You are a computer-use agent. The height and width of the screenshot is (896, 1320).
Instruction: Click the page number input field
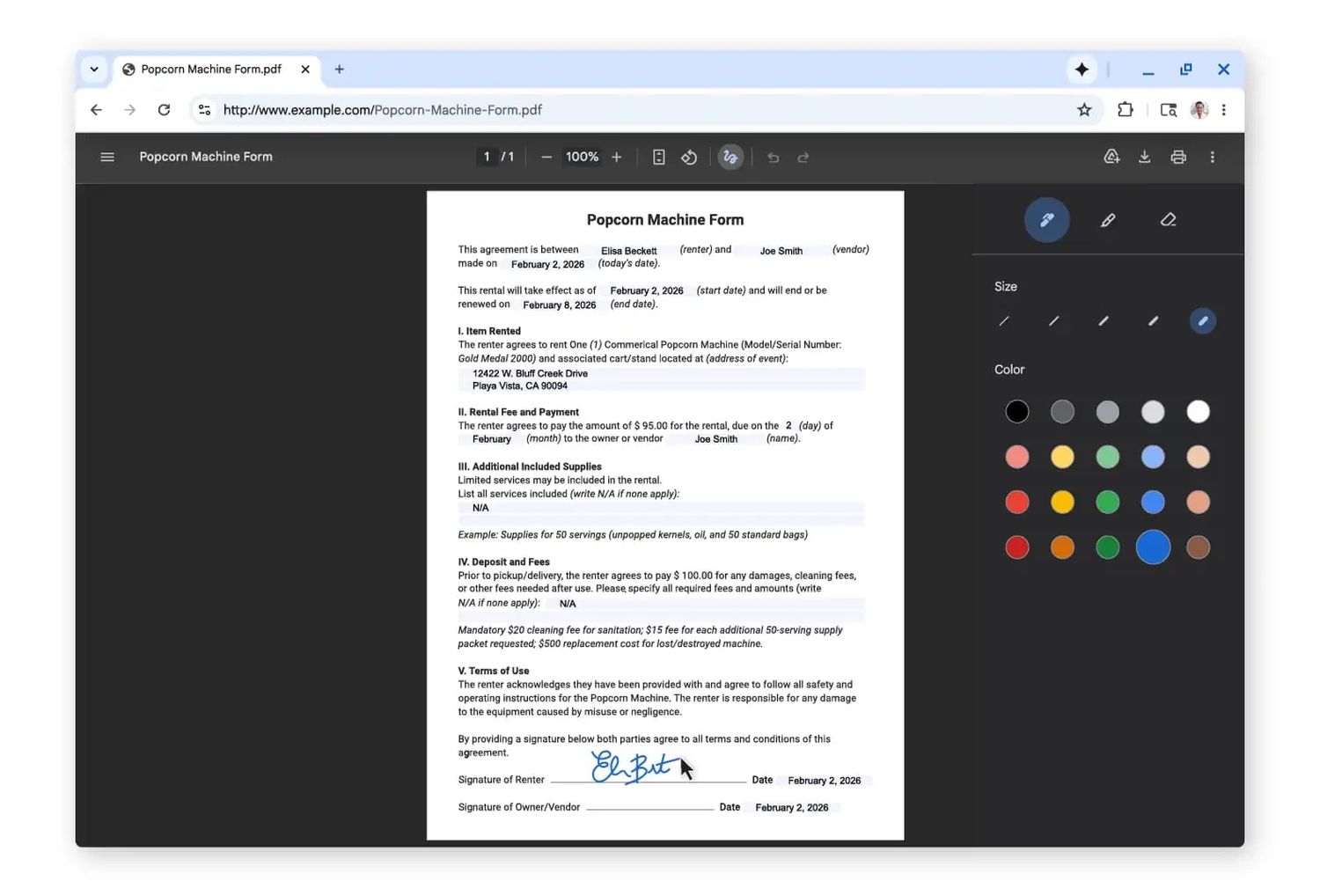(x=487, y=157)
